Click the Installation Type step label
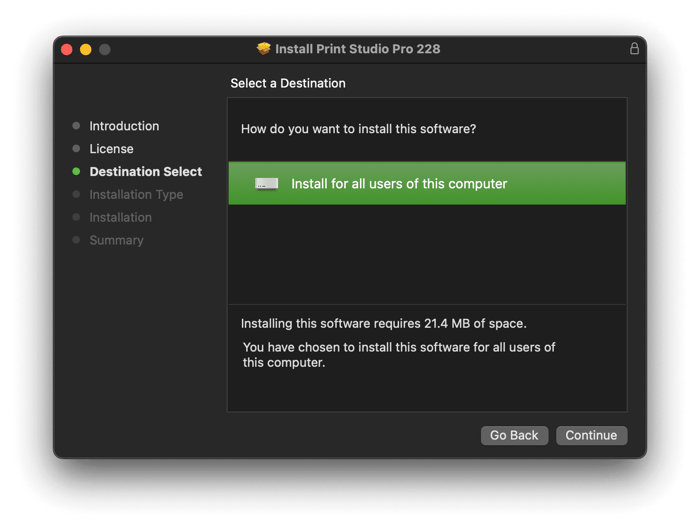Image resolution: width=700 pixels, height=529 pixels. [x=136, y=195]
